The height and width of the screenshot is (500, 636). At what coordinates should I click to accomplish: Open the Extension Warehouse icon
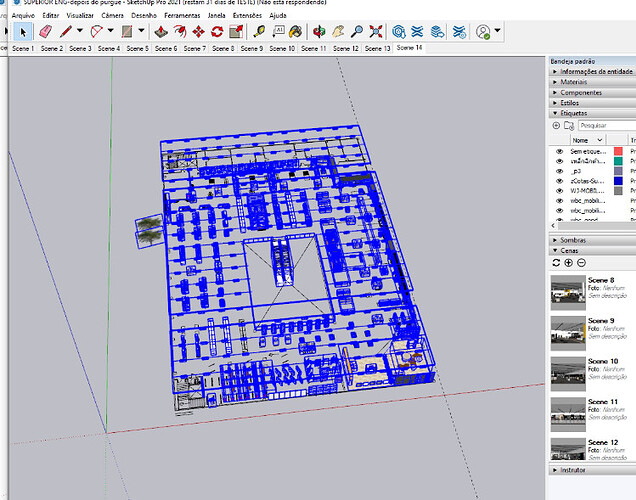pos(417,32)
